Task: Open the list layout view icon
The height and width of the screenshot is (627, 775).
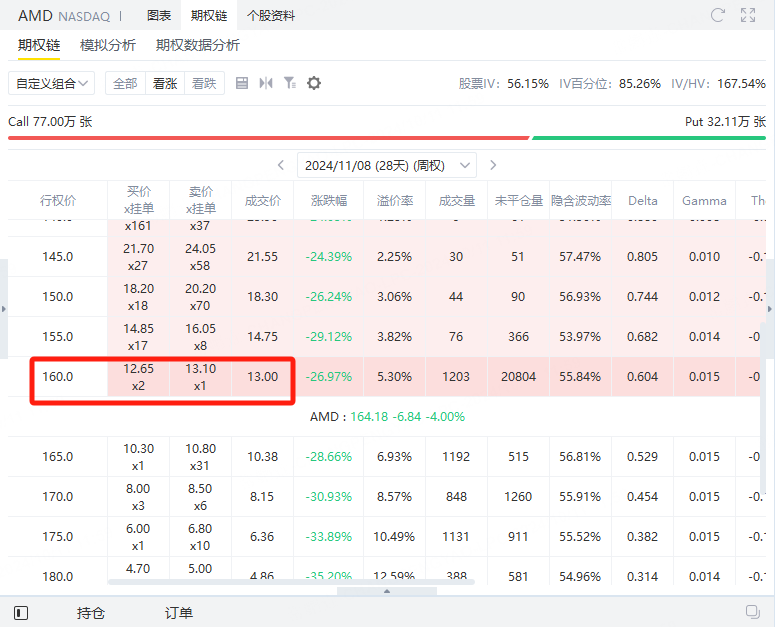Action: [x=242, y=83]
